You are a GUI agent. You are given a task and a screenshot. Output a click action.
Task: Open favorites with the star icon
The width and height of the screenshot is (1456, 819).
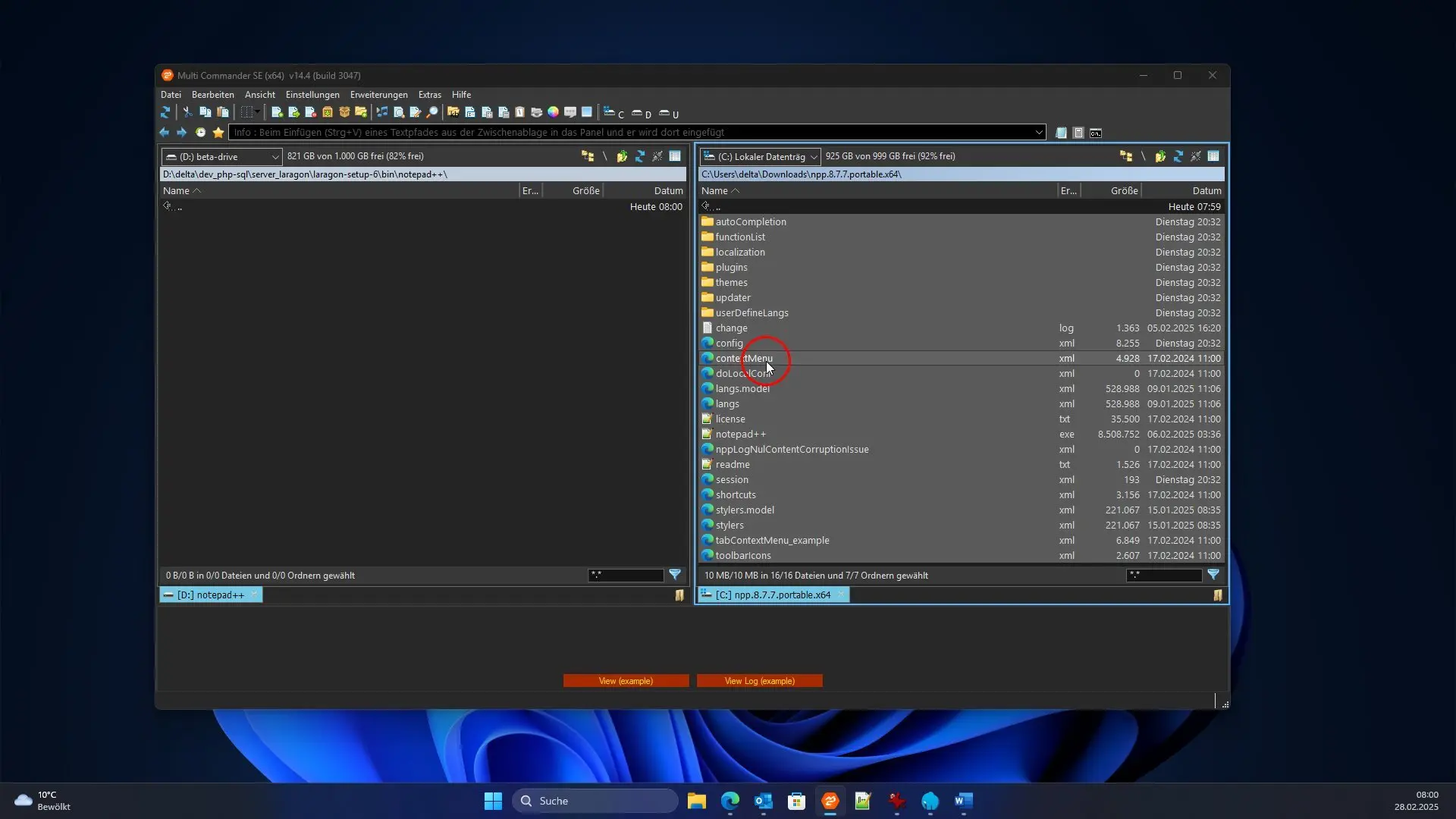click(218, 132)
